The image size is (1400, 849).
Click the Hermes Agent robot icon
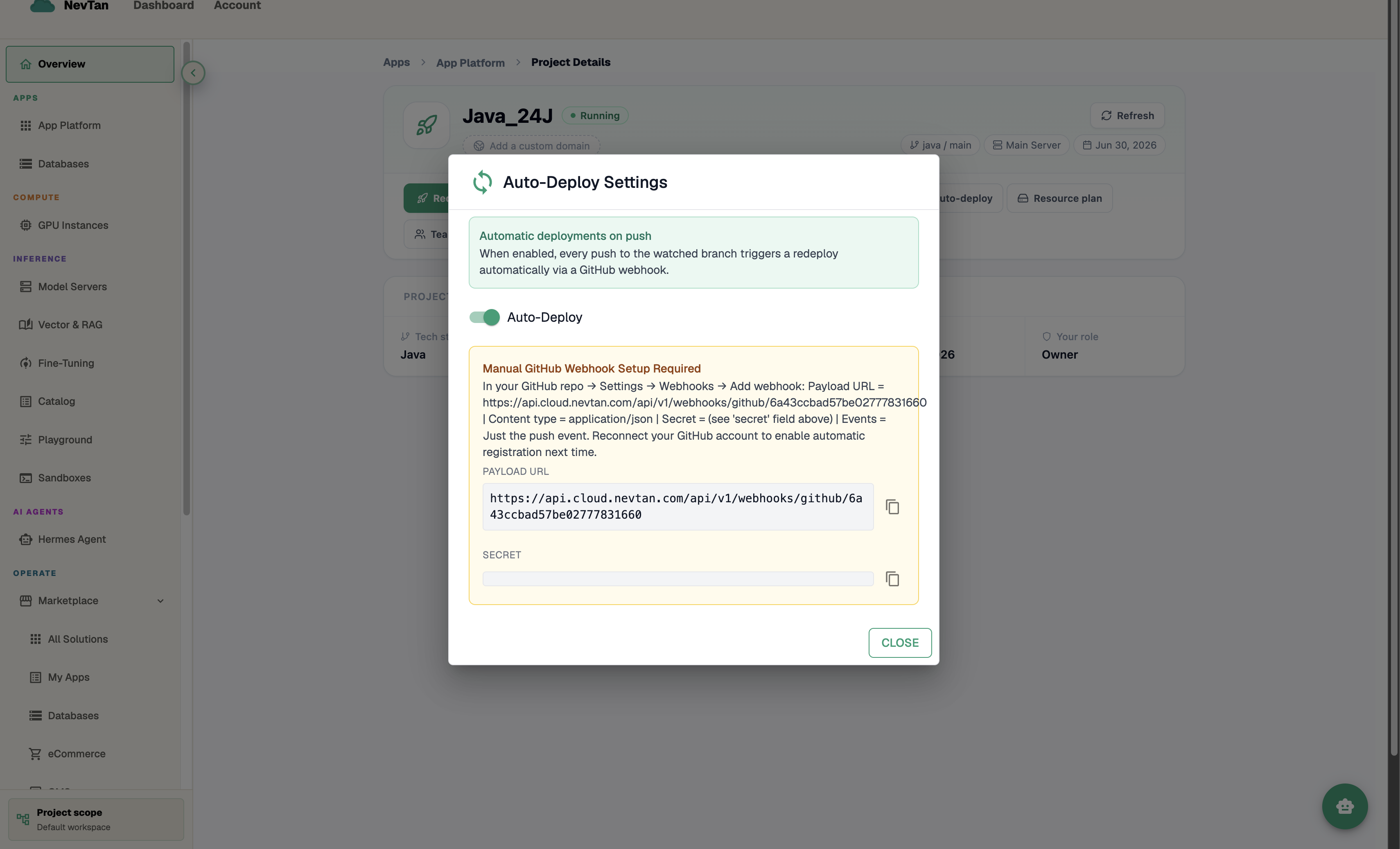(x=25, y=539)
